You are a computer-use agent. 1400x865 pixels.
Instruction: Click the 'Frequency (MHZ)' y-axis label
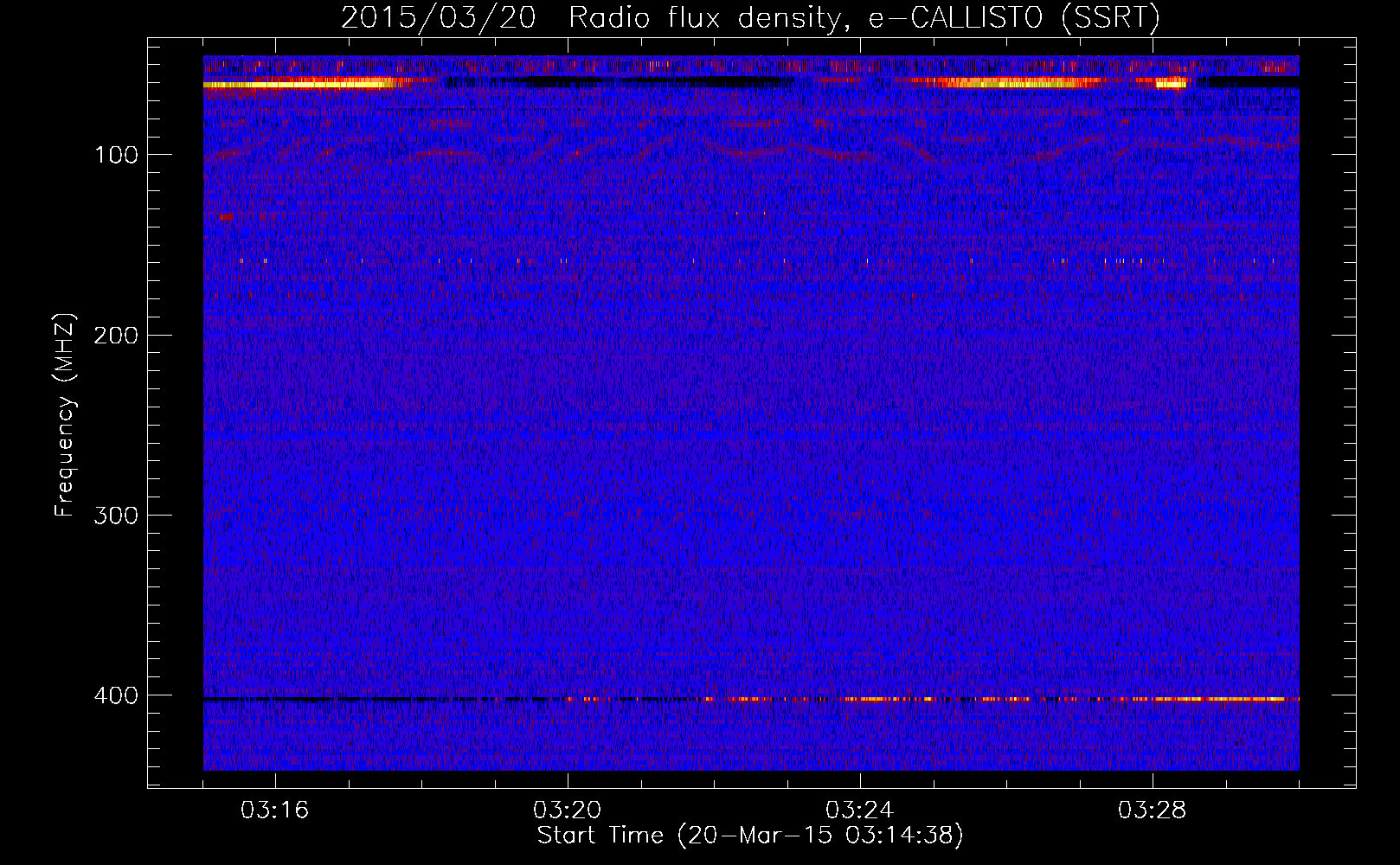point(65,415)
